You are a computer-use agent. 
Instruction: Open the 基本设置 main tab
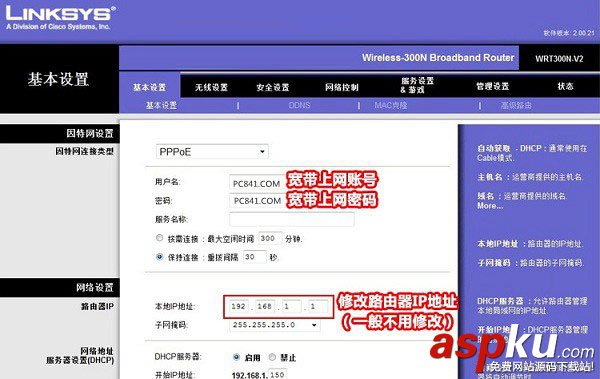(x=150, y=87)
